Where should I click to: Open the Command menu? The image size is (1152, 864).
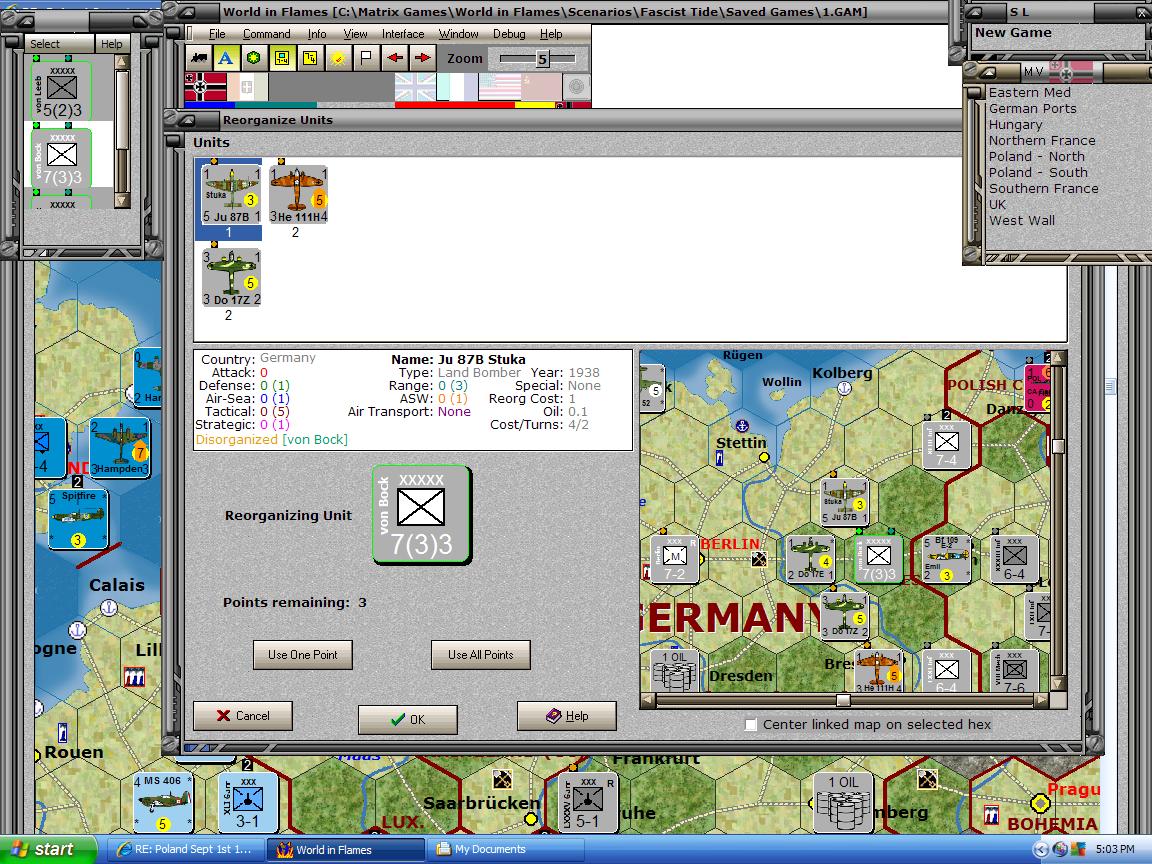tap(267, 34)
